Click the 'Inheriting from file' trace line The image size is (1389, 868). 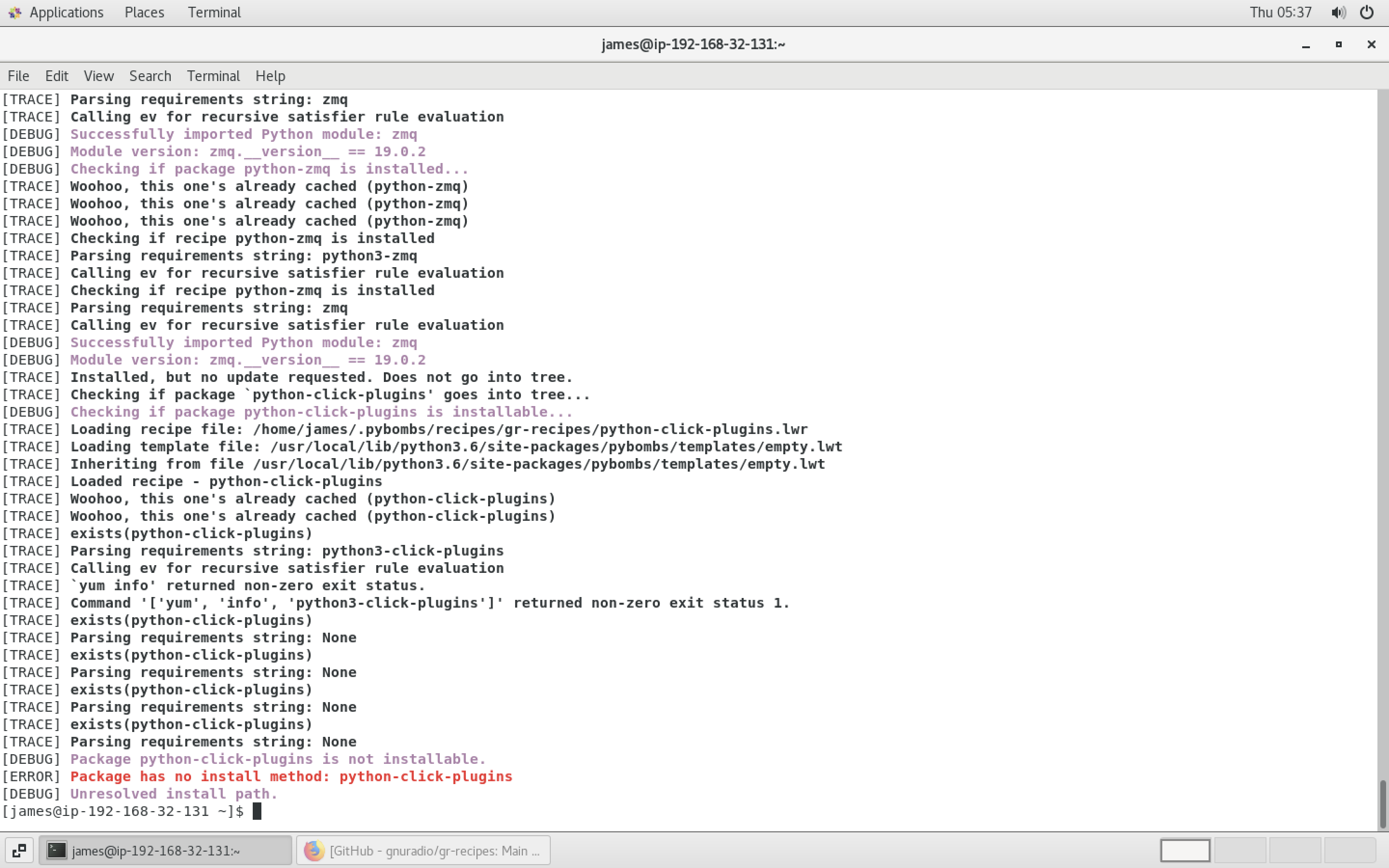pyautogui.click(x=413, y=464)
